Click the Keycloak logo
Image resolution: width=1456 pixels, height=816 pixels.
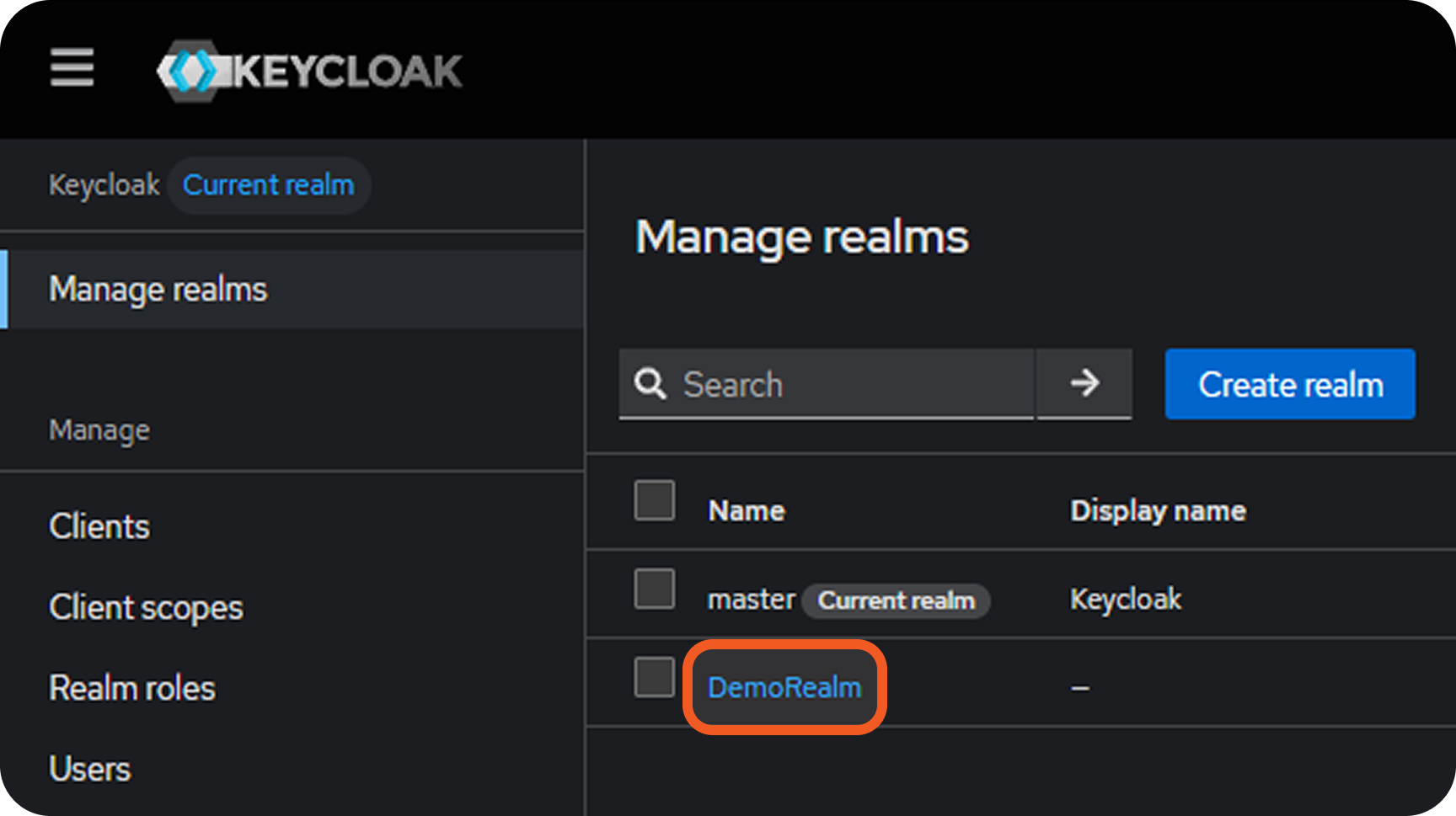(x=309, y=71)
